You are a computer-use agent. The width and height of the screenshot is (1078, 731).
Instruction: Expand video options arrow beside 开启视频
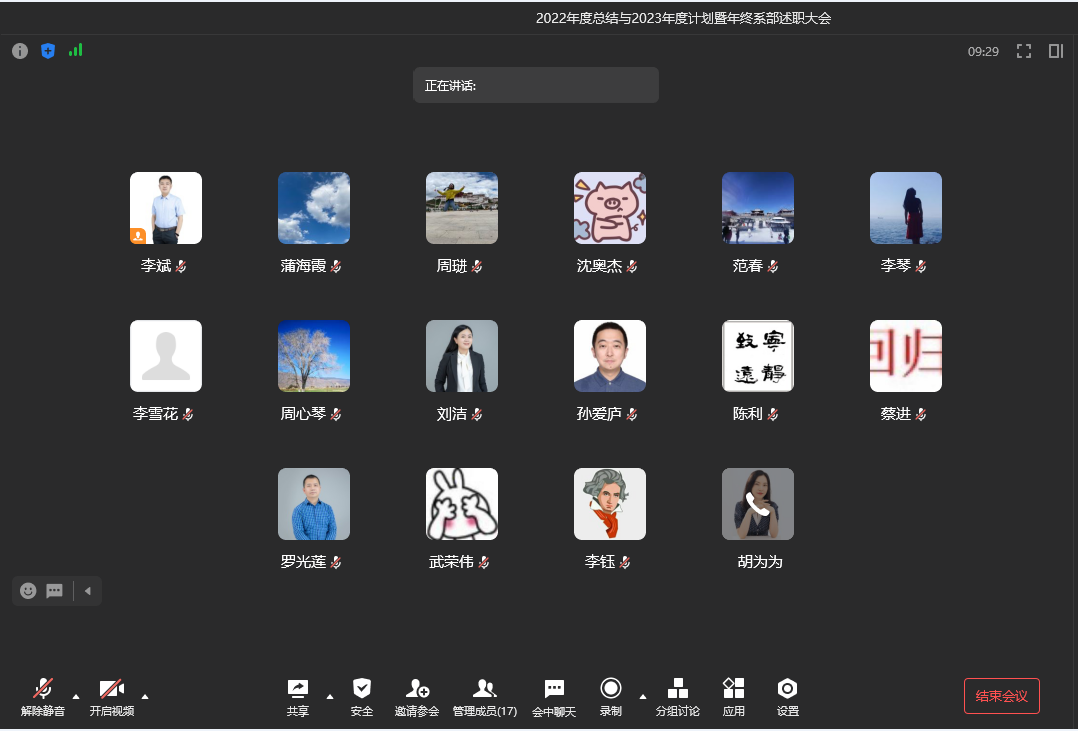pyautogui.click(x=145, y=696)
